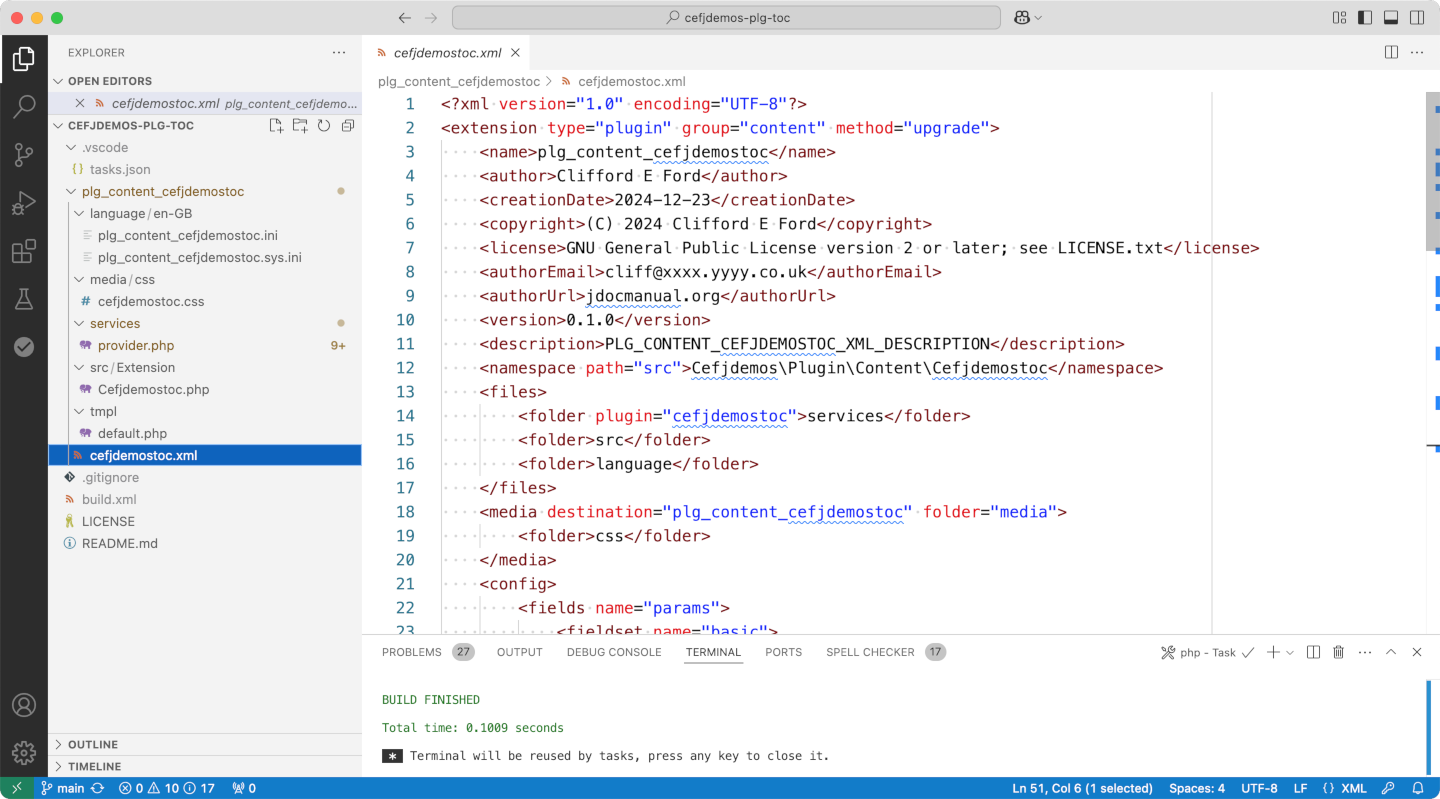The width and height of the screenshot is (1440, 799).
Task: Click errors and warnings count in status bar
Action: [167, 788]
